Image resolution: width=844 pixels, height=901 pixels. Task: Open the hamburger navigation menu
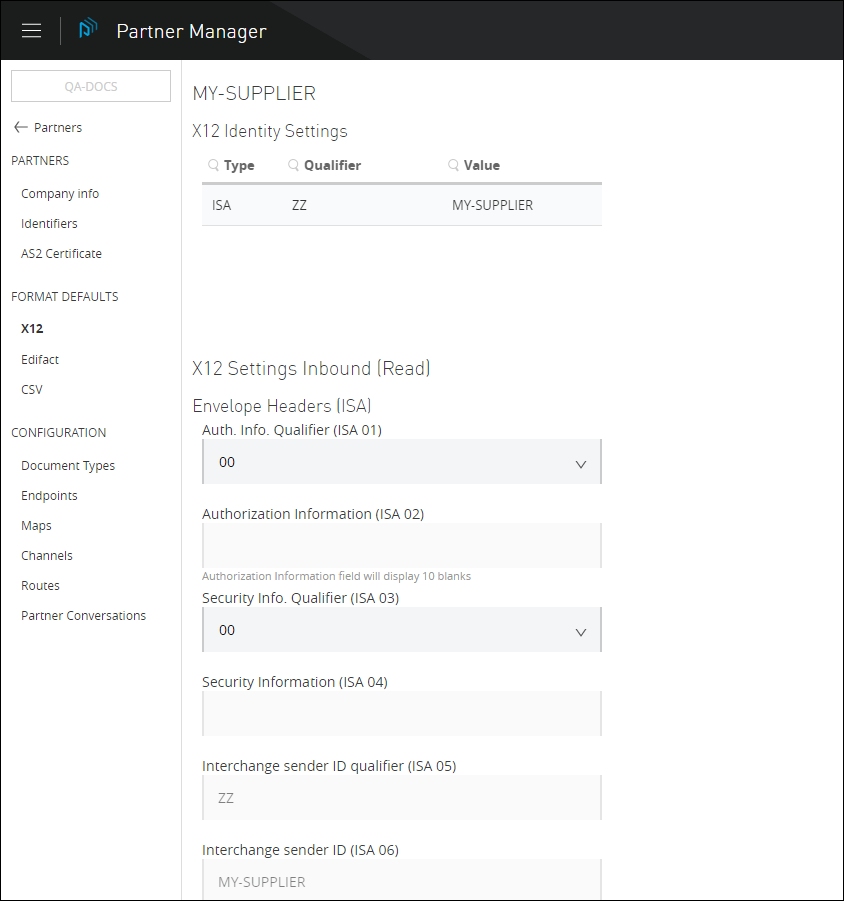point(31,30)
